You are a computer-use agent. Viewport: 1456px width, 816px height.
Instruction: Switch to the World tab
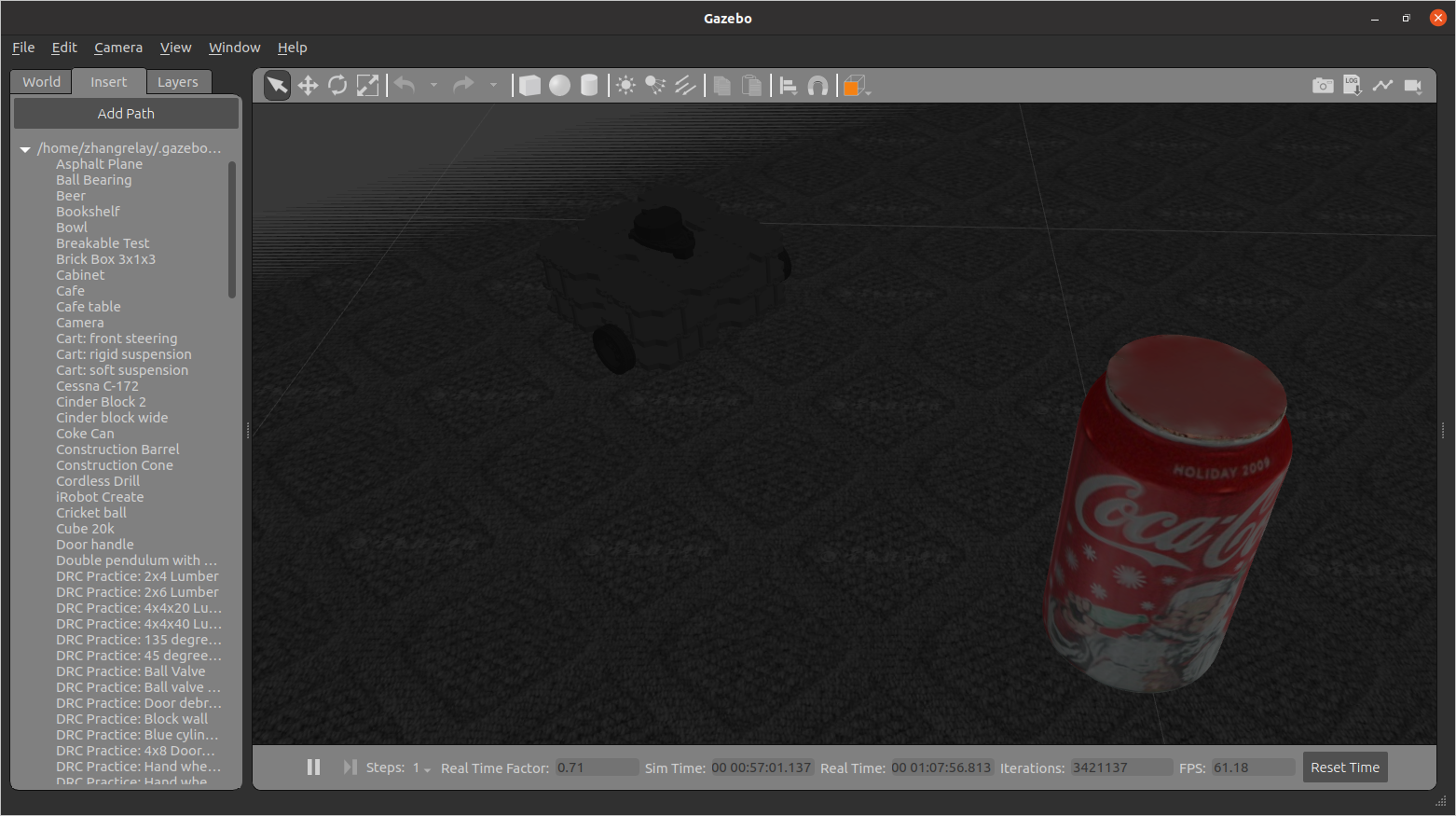coord(42,82)
